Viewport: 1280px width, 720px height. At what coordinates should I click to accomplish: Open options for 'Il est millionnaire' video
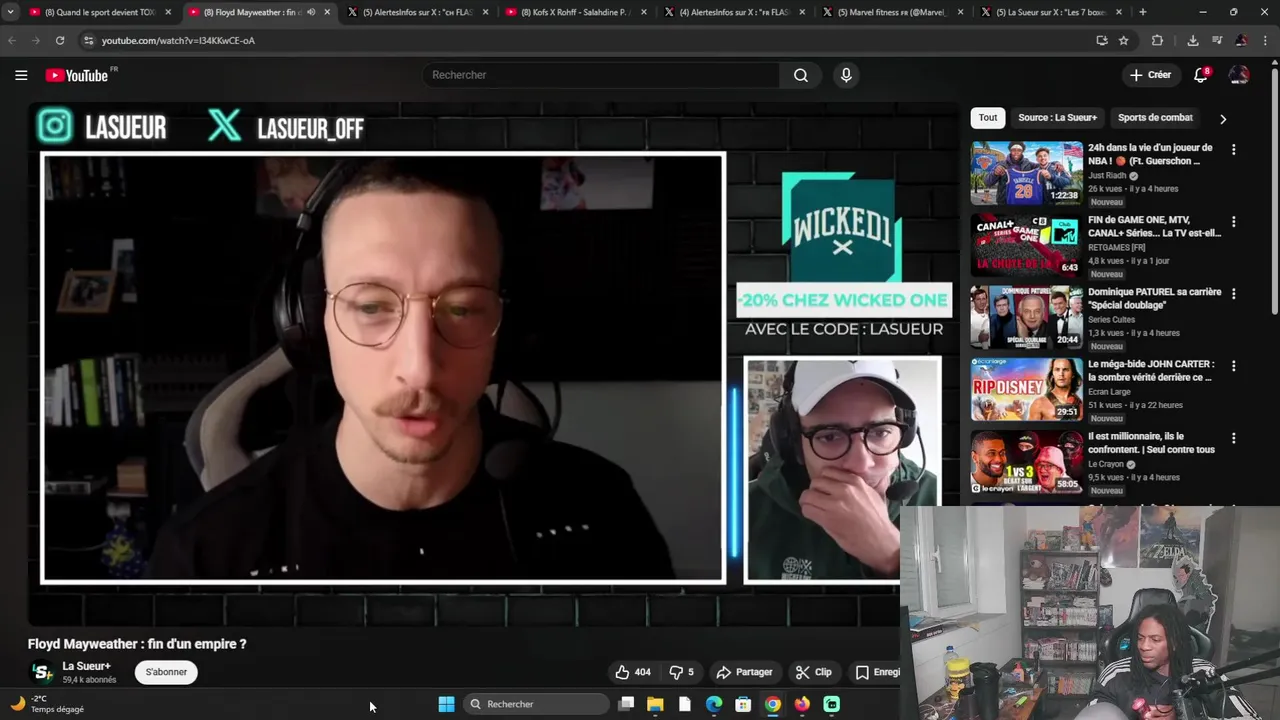click(x=1233, y=438)
